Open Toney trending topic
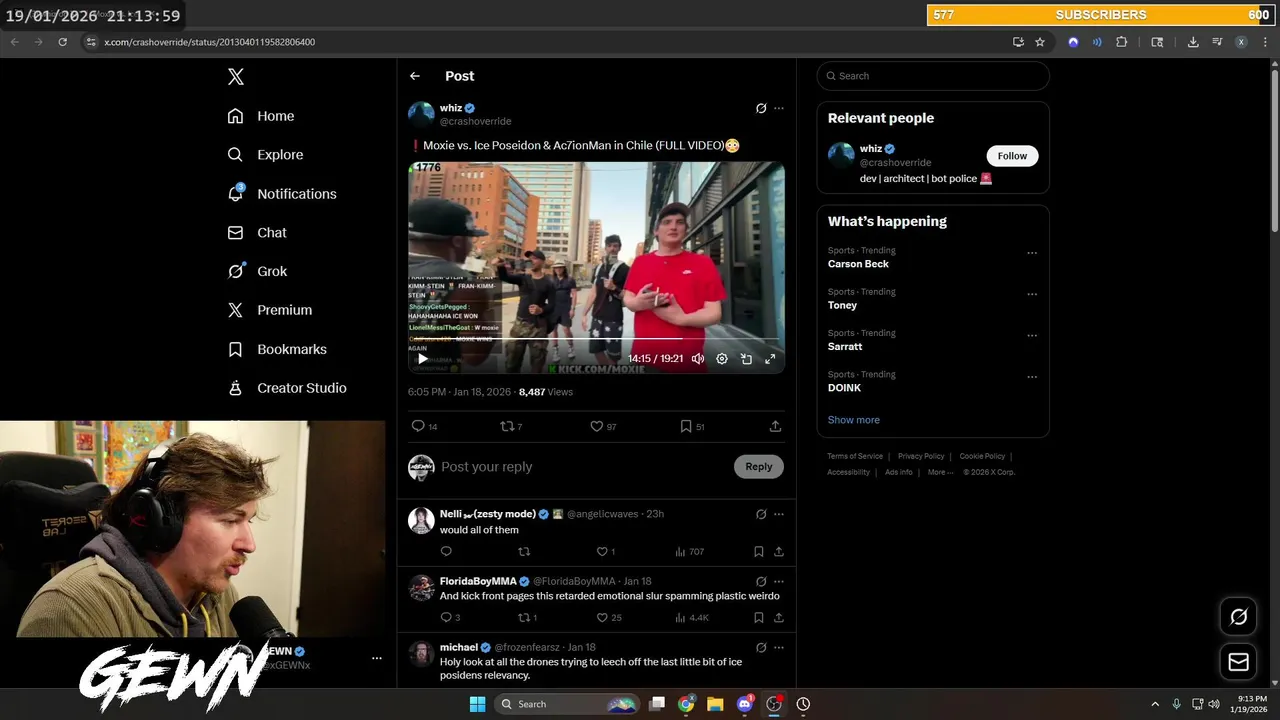The height and width of the screenshot is (720, 1280). (x=842, y=305)
